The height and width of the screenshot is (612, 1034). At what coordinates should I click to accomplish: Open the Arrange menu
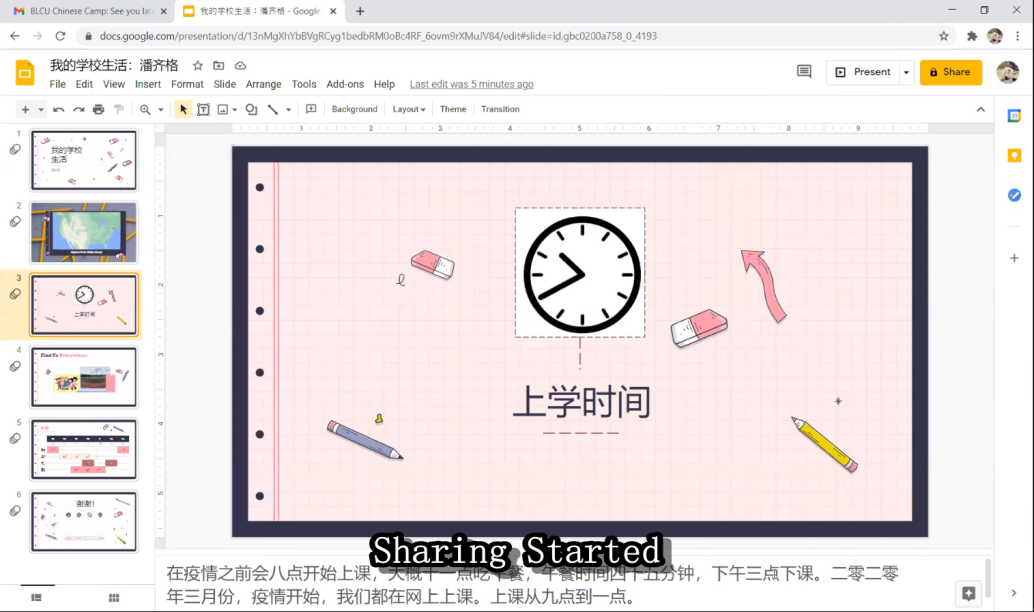tap(263, 84)
